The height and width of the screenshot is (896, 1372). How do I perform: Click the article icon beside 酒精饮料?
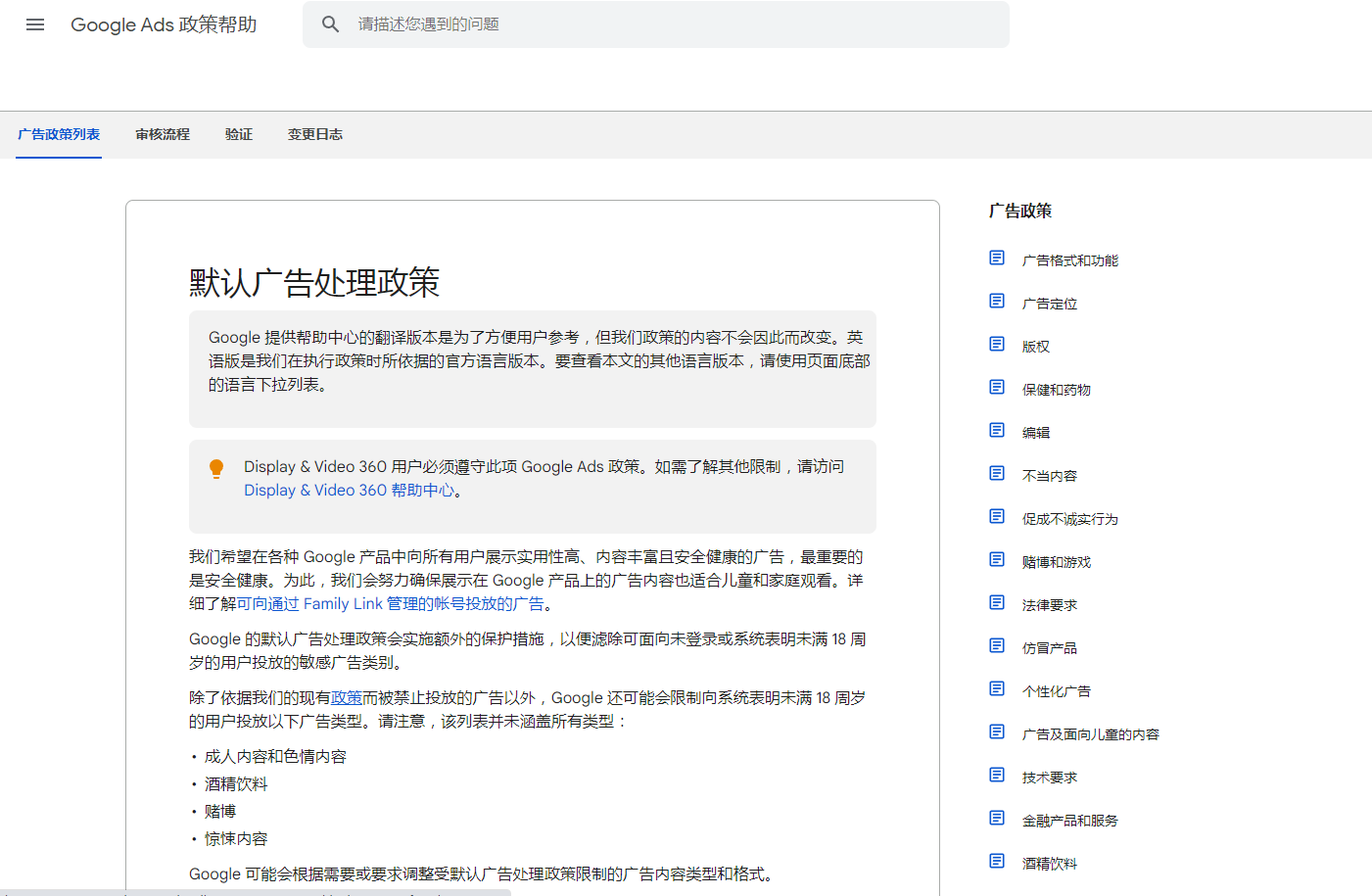997,861
